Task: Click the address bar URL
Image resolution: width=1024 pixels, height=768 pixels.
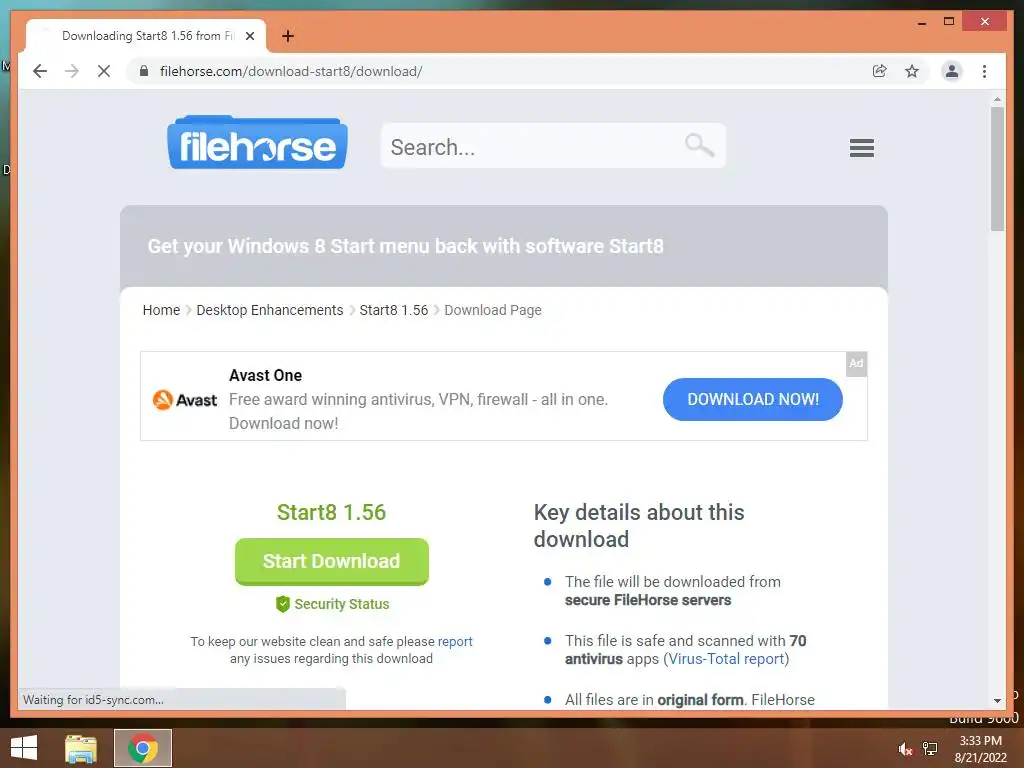Action: pos(291,71)
